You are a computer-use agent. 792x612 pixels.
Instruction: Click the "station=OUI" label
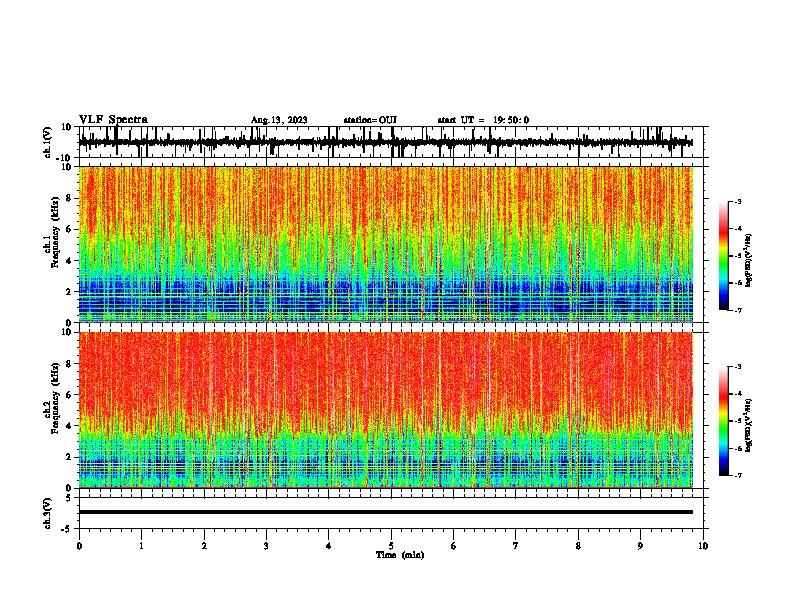[370, 120]
